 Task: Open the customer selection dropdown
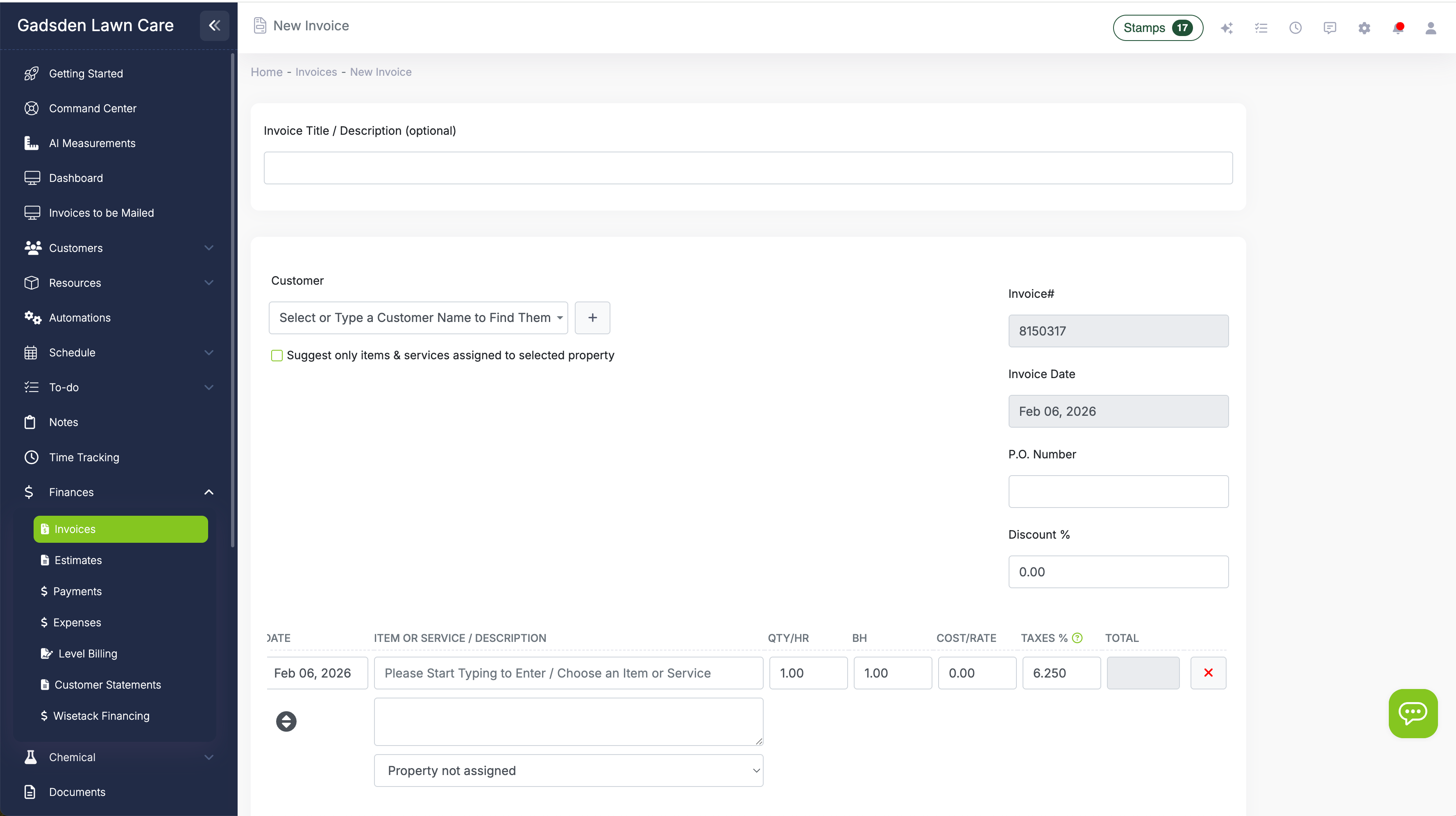click(x=418, y=317)
